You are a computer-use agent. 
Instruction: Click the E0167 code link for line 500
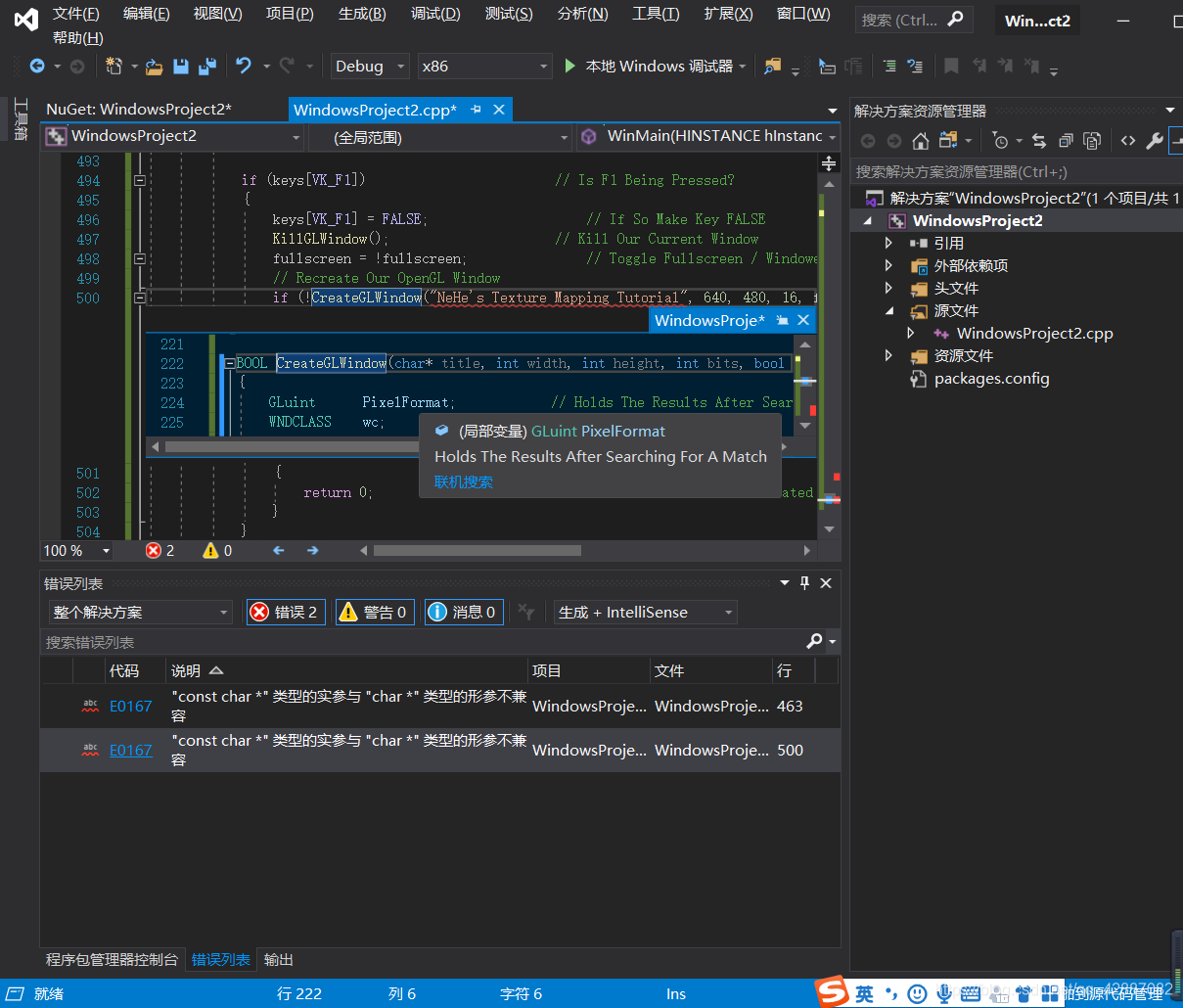click(x=130, y=751)
